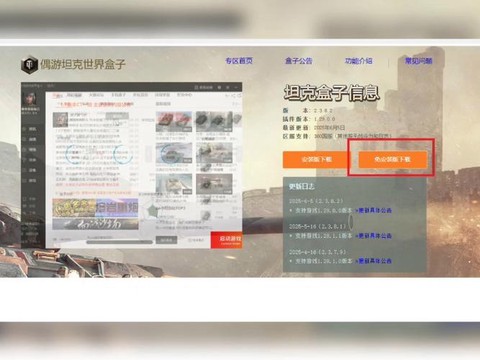The image size is (480, 360).
Task: Click the 更新日志 heading
Action: (302, 186)
